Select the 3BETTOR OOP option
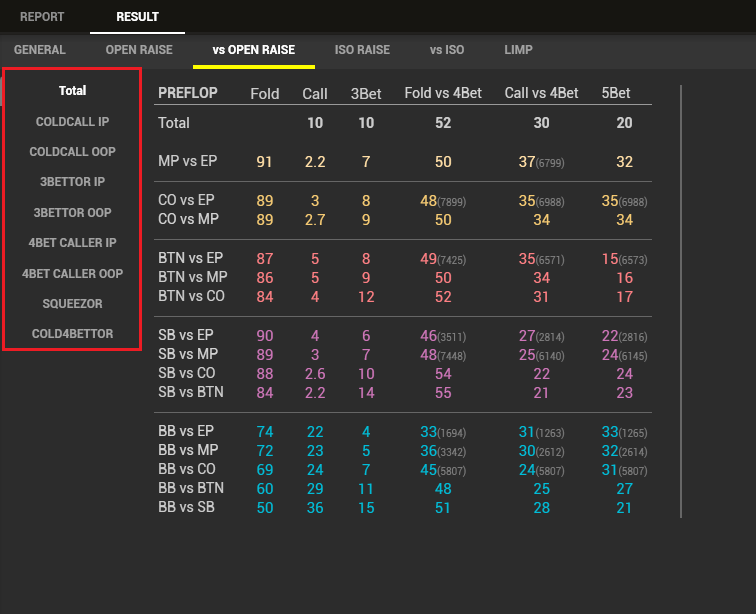Viewport: 756px width, 614px height. [x=72, y=213]
